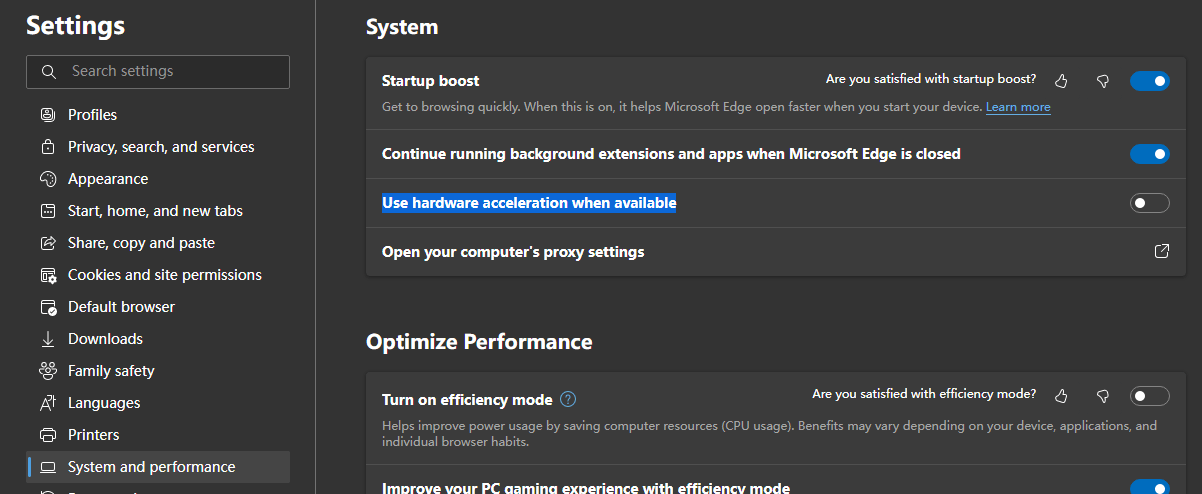Image resolution: width=1202 pixels, height=494 pixels.
Task: Enable hardware acceleration toggle
Action: (1149, 203)
